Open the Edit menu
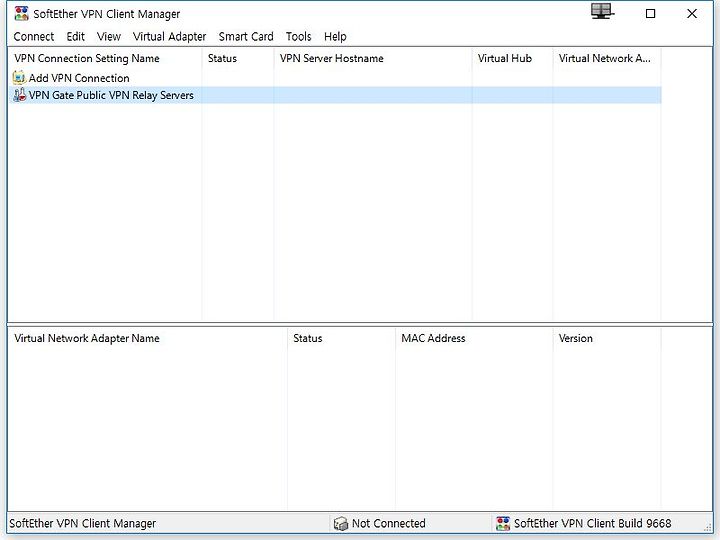720x540 pixels. [x=75, y=36]
